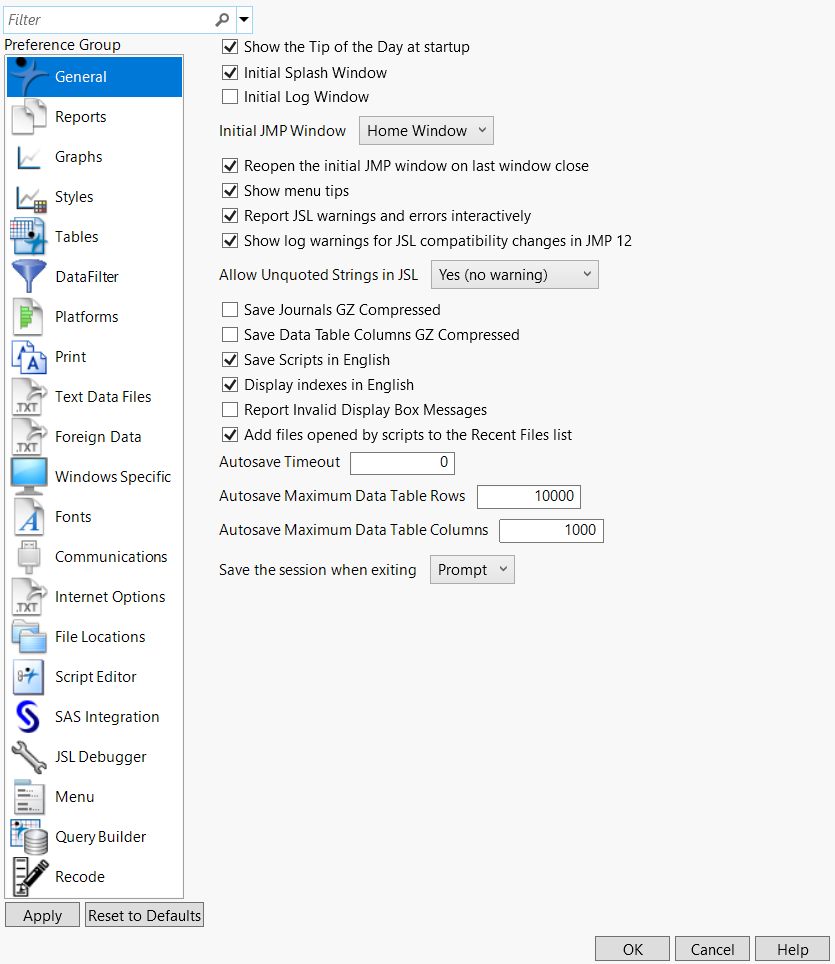835x964 pixels.
Task: Select the Reports preference group icon
Action: (28, 116)
